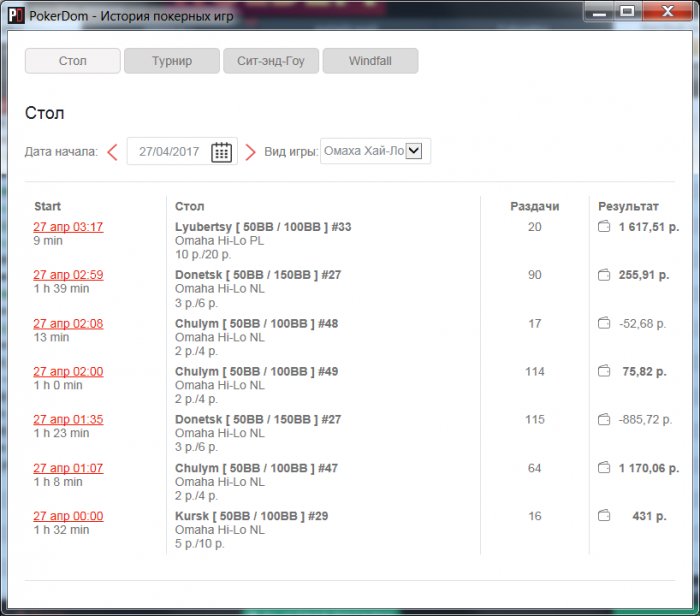The width and height of the screenshot is (700, 616).
Task: Open session link 27 апр 03:17
Action: 68,227
